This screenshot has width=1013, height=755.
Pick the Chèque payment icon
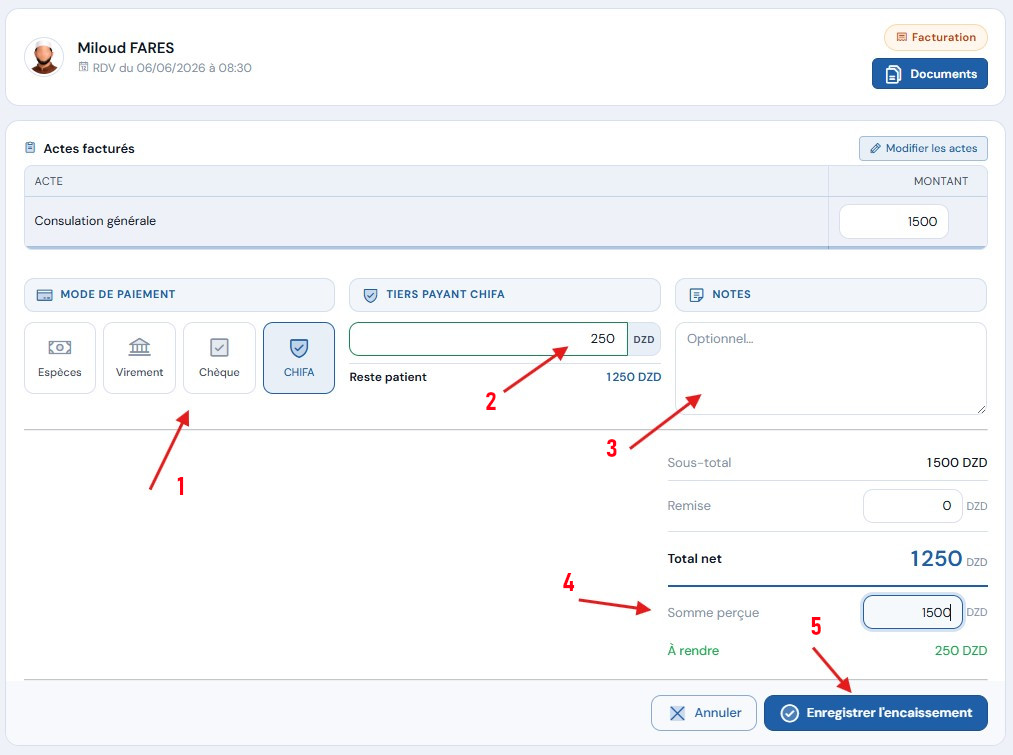pyautogui.click(x=219, y=347)
